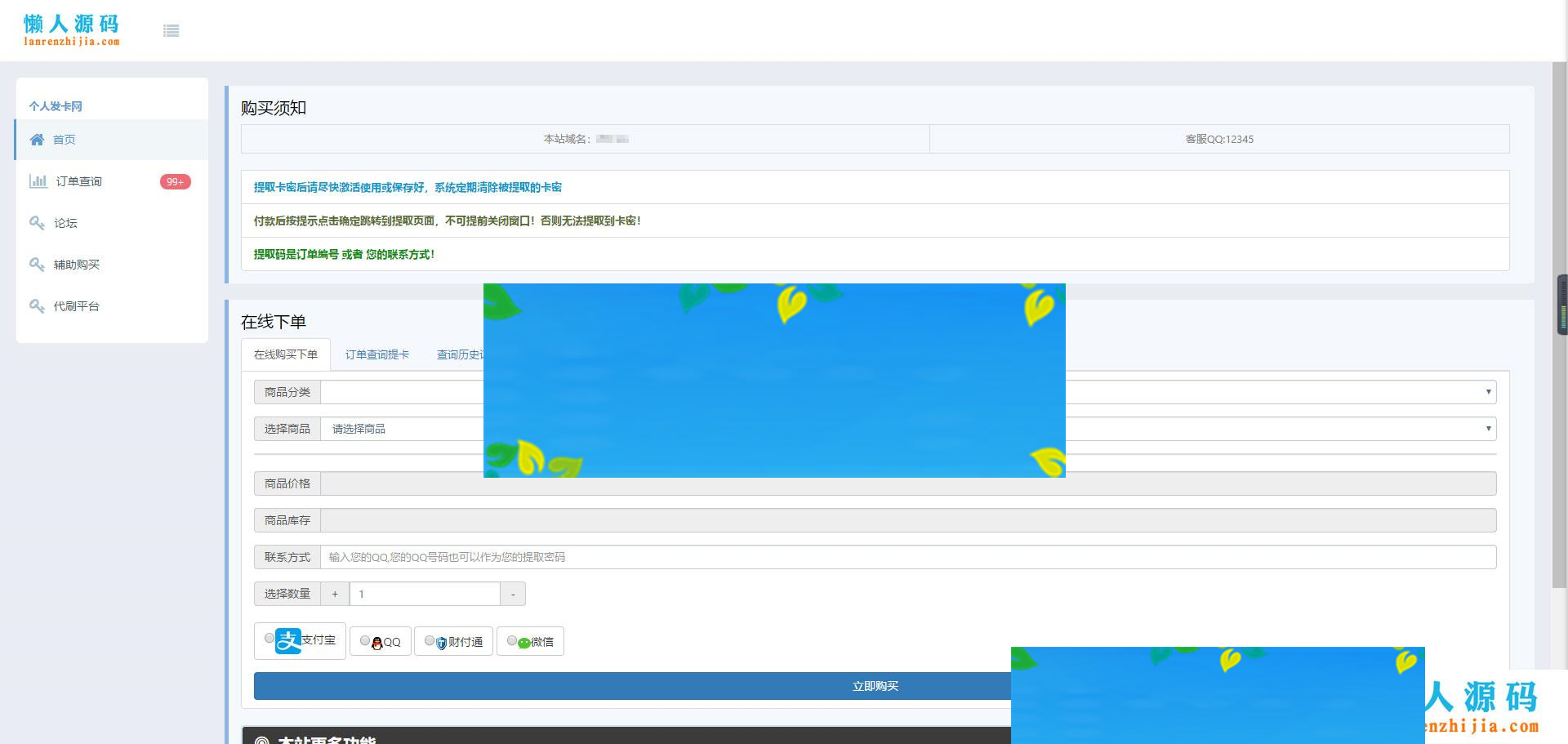1568x744 pixels.
Task: Select the QQ payment radio button
Action: tap(365, 641)
